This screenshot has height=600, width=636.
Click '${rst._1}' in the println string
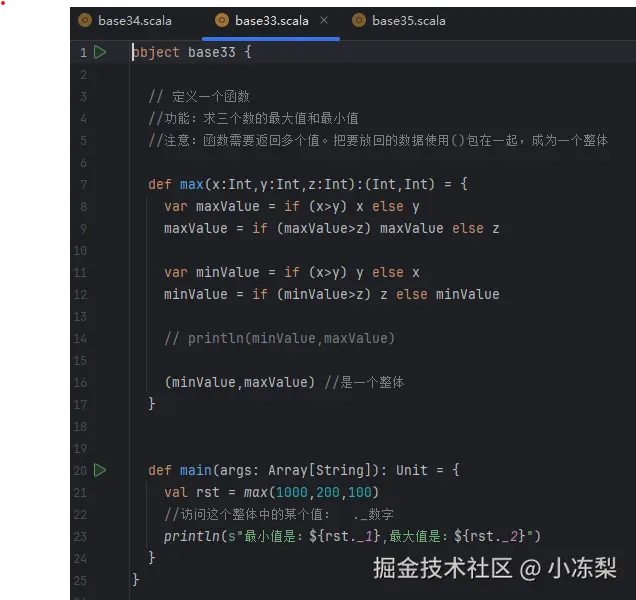point(344,537)
